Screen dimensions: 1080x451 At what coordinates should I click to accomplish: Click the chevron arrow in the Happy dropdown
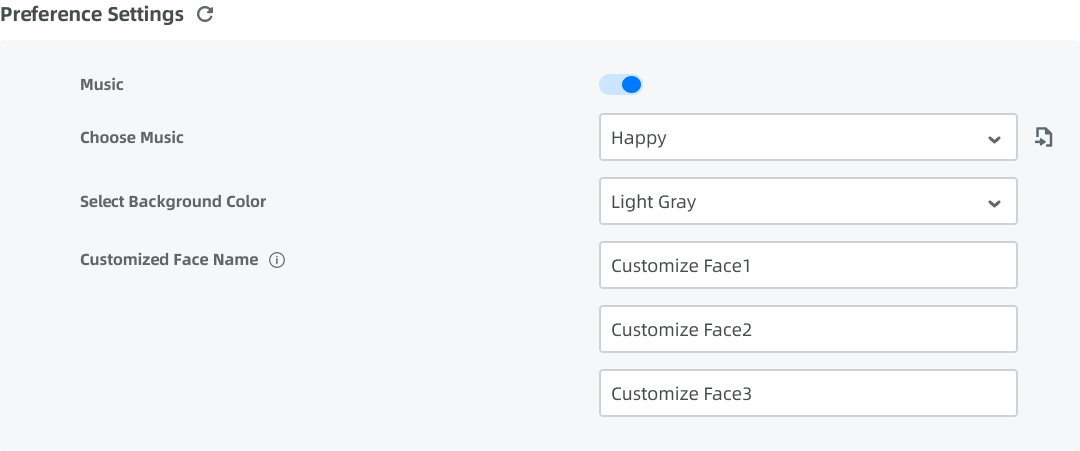pyautogui.click(x=994, y=139)
